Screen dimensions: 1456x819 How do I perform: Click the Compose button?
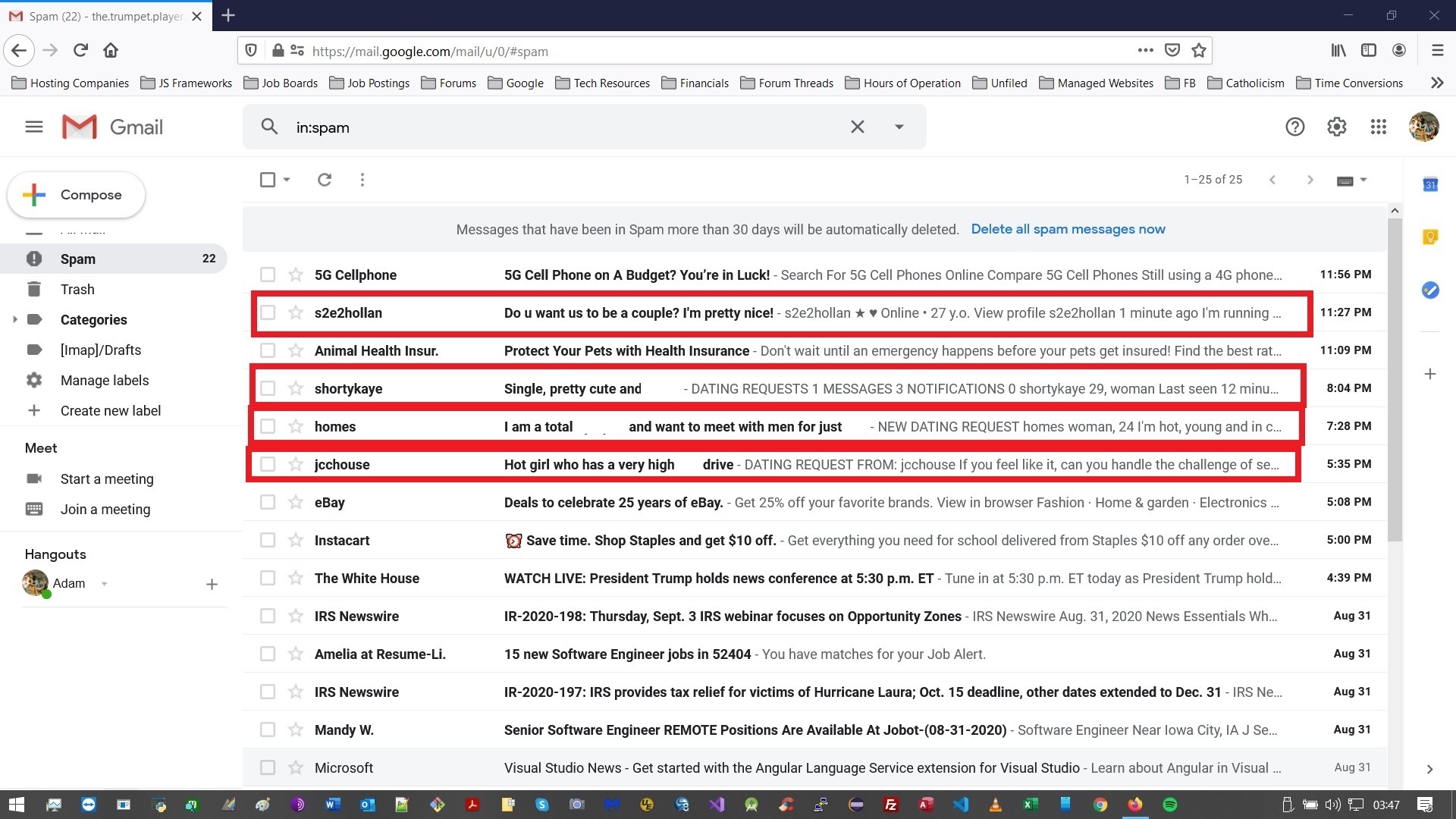pos(76,195)
